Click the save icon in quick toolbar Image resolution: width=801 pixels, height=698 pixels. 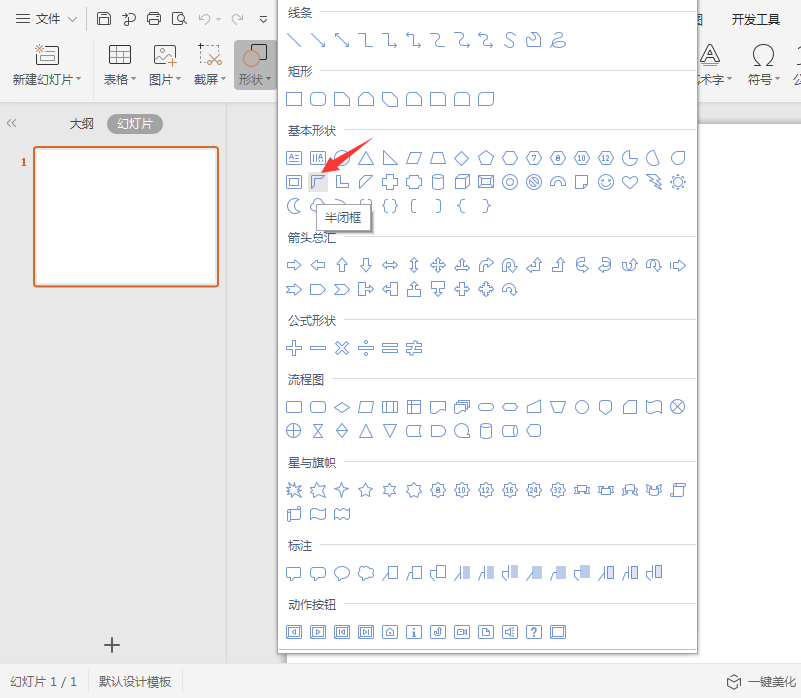tap(104, 18)
